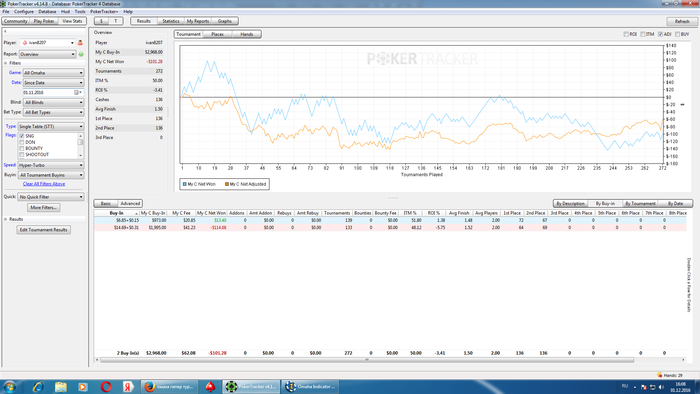Click the Windows Start button
This screenshot has width=700, height=394.
click(x=10, y=386)
